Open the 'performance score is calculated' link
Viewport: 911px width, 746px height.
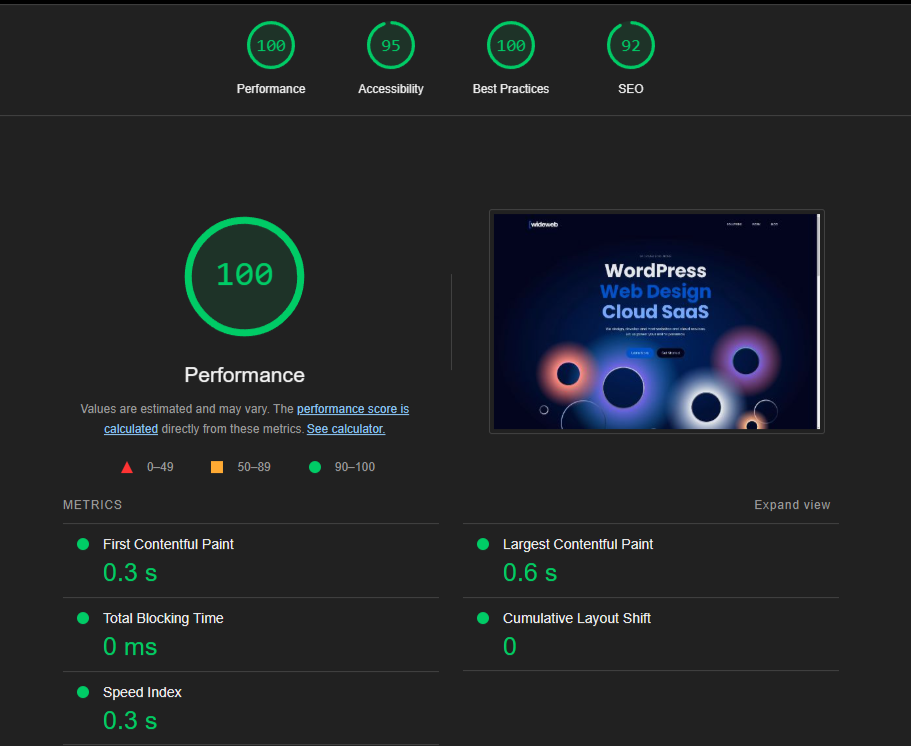(x=353, y=409)
